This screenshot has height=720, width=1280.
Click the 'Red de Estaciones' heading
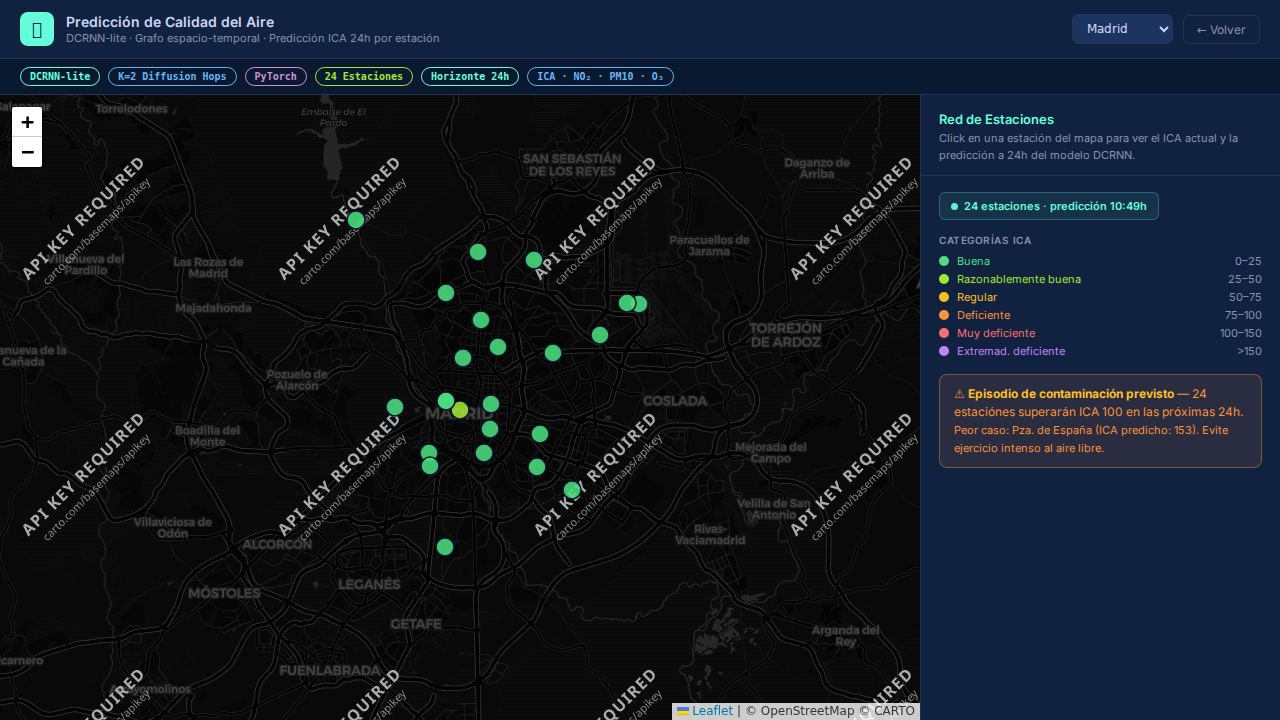(x=996, y=119)
